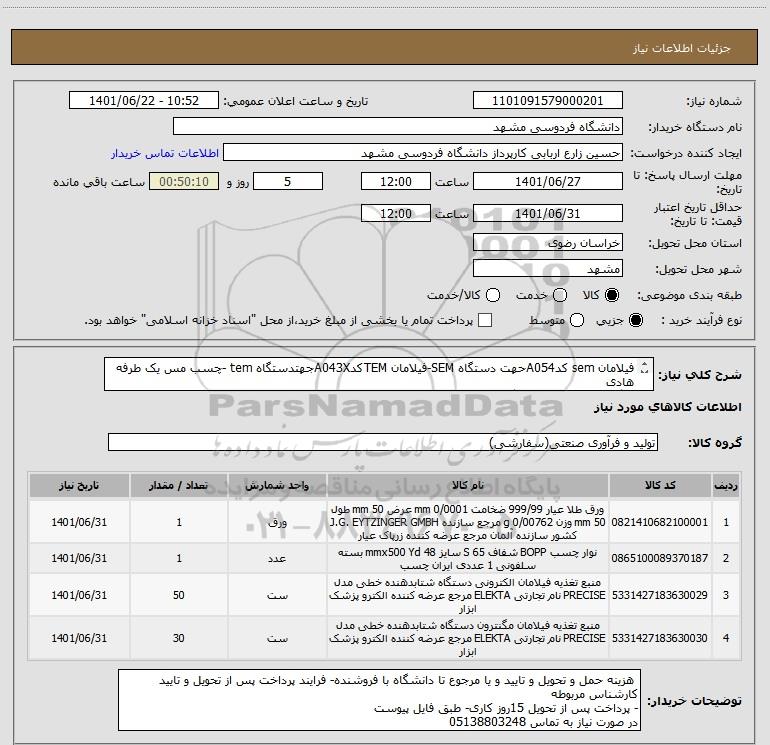Click the electron filament power supply name row 3
The width and height of the screenshot is (770, 745).
click(x=468, y=595)
